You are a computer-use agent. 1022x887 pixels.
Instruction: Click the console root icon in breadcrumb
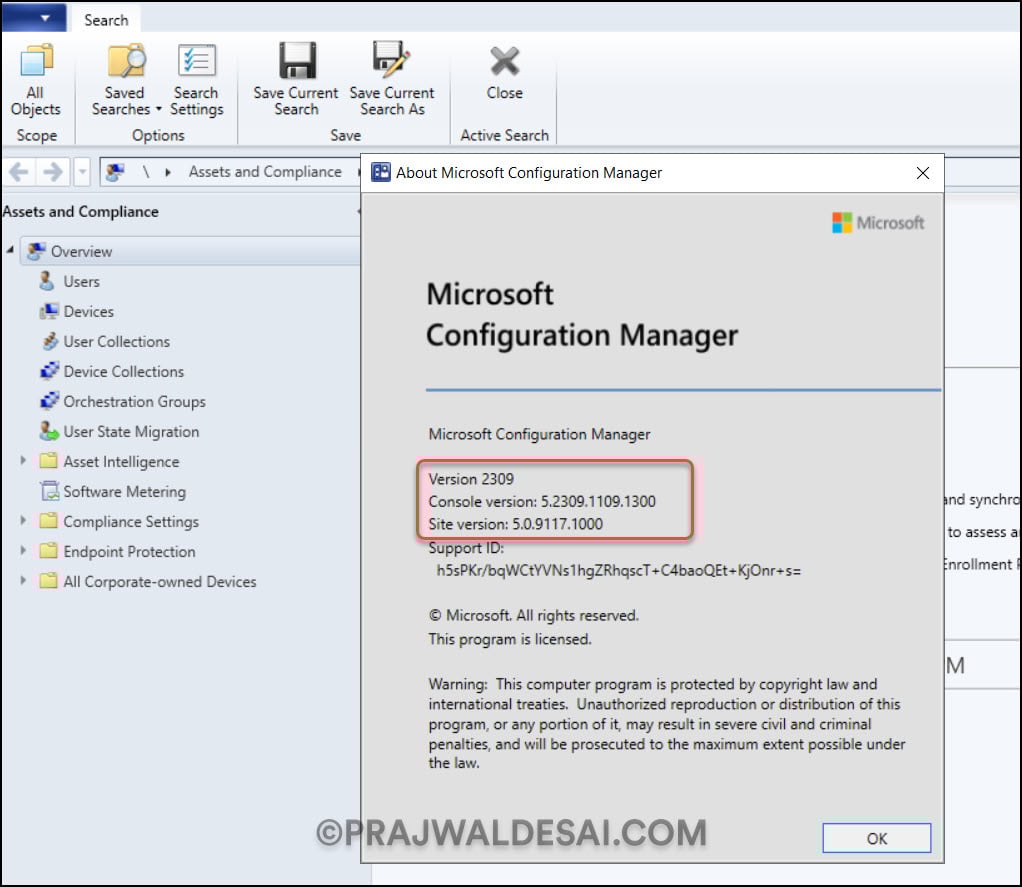tap(115, 172)
